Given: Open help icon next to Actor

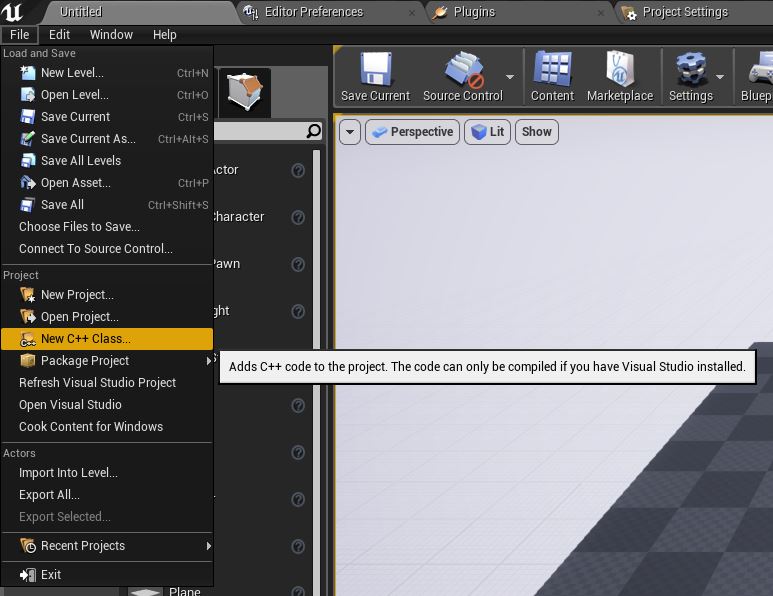Looking at the screenshot, I should click(x=298, y=171).
